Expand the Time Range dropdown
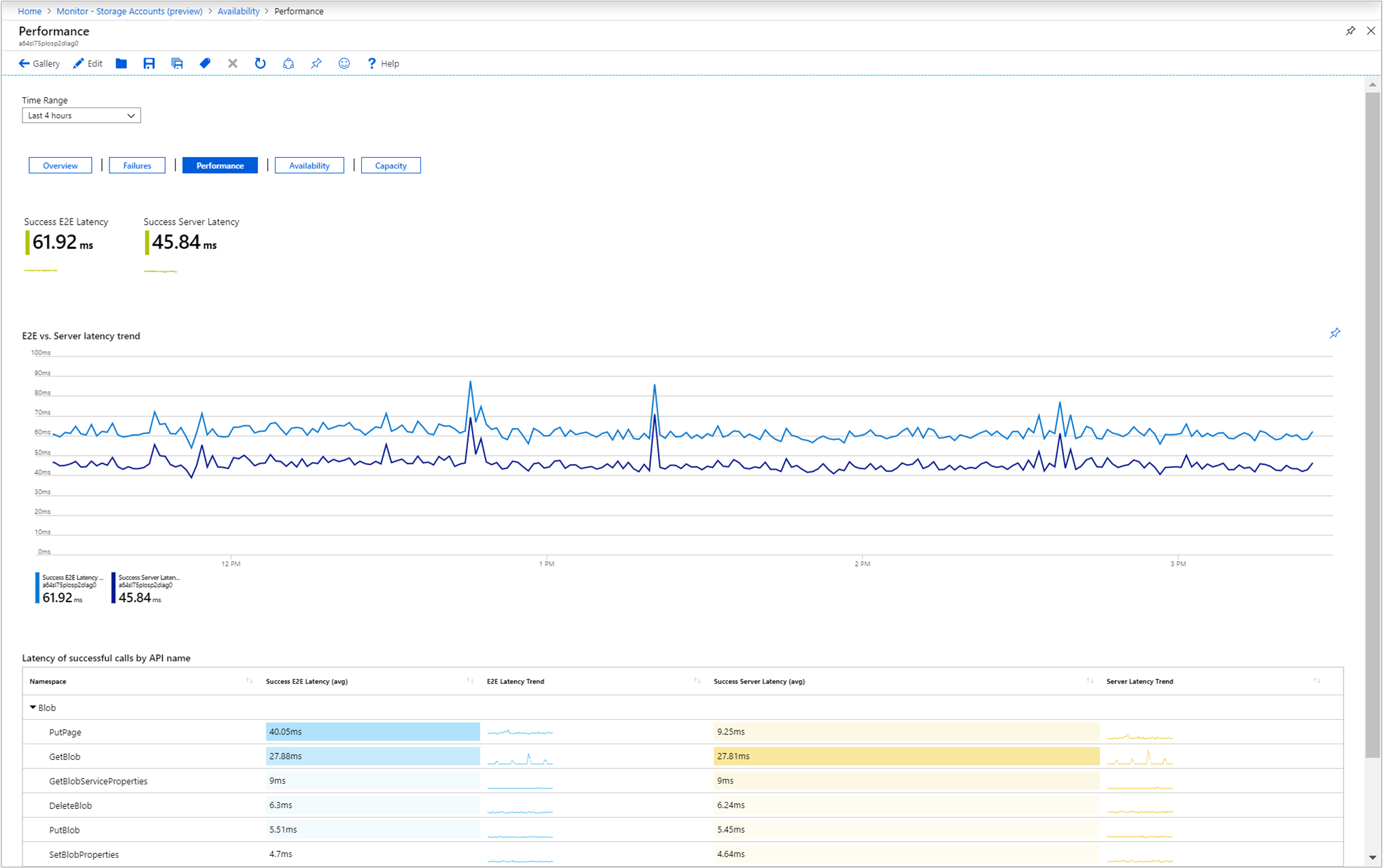This screenshot has height=868, width=1383. point(80,115)
